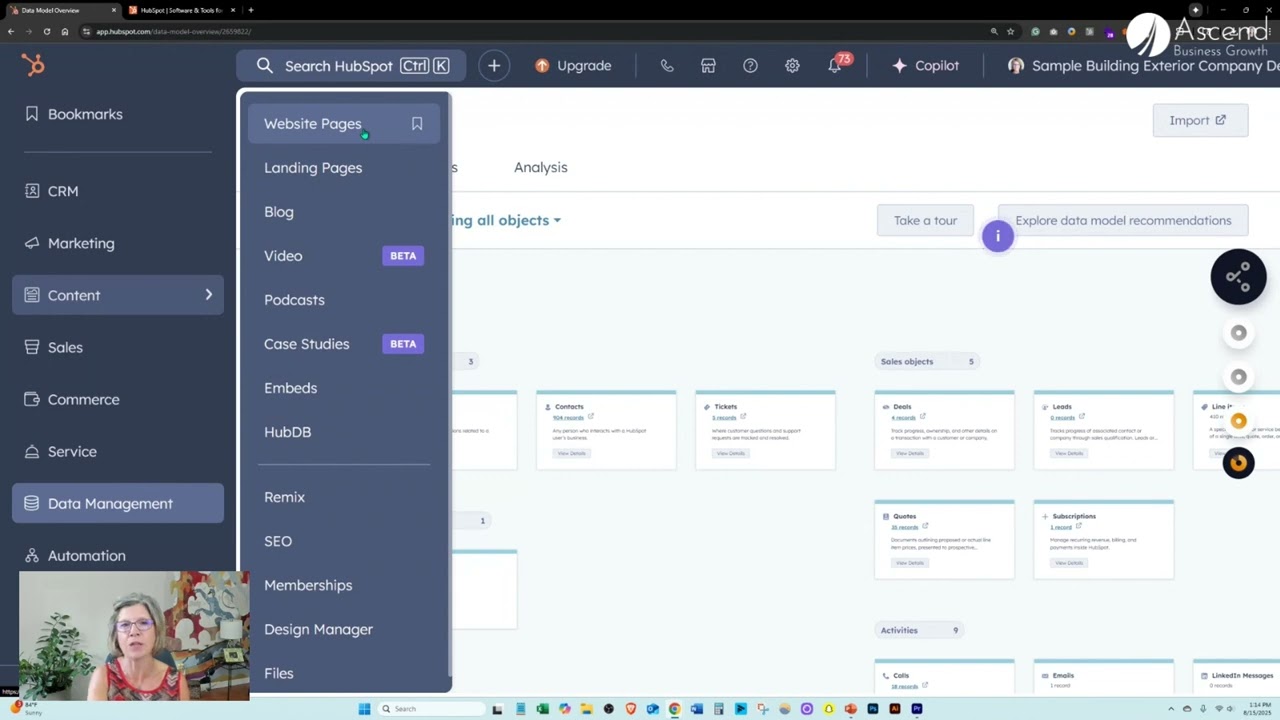Click the Import button
This screenshot has width=1280, height=720.
[x=1200, y=120]
